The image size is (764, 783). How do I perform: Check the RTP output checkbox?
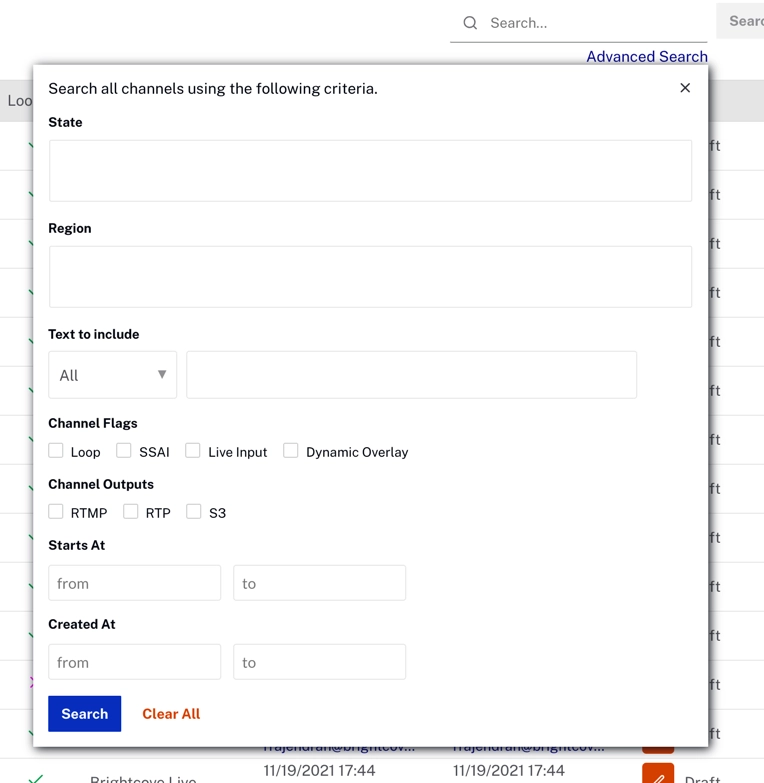click(131, 512)
